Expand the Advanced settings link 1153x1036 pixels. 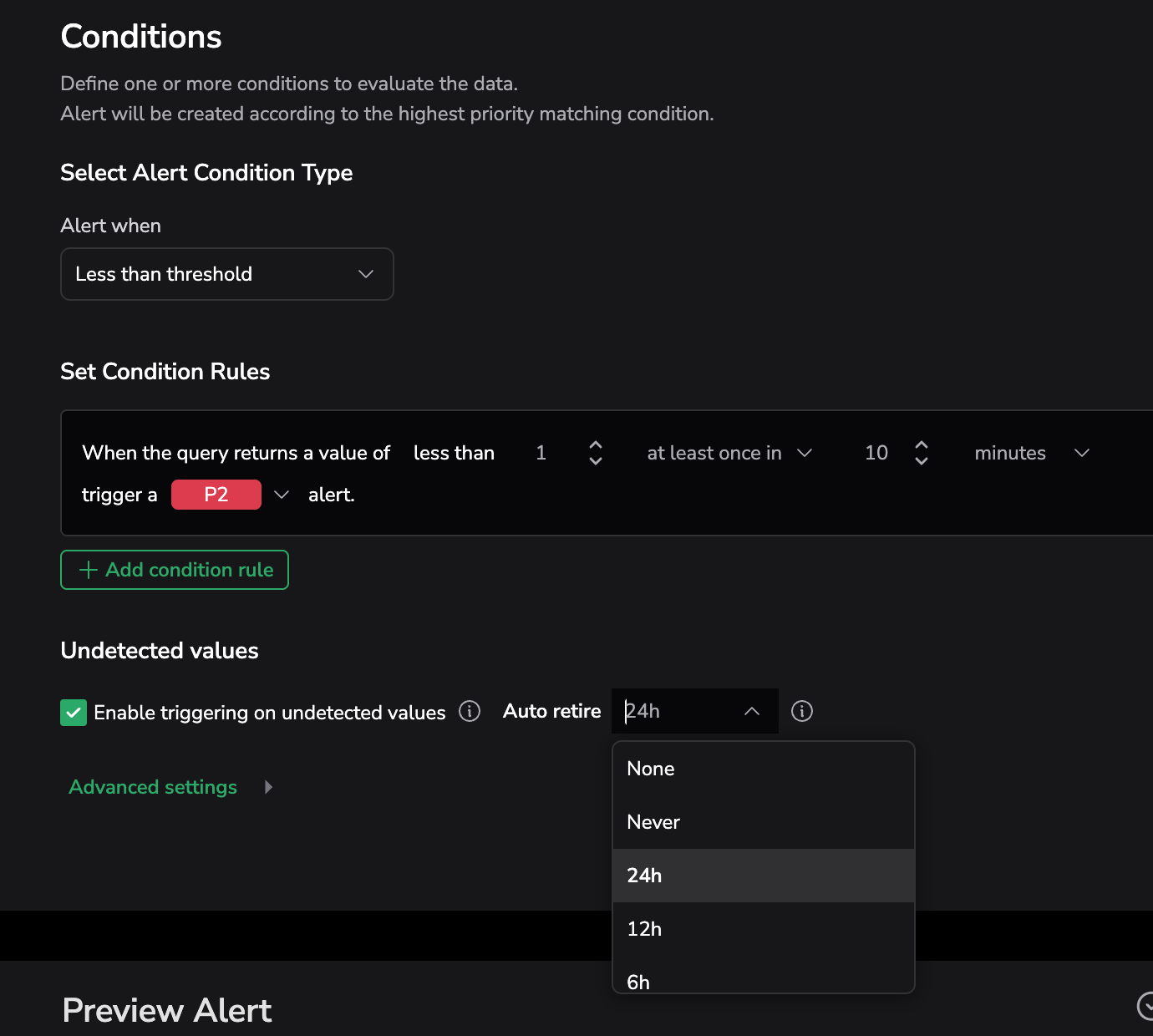tap(153, 787)
